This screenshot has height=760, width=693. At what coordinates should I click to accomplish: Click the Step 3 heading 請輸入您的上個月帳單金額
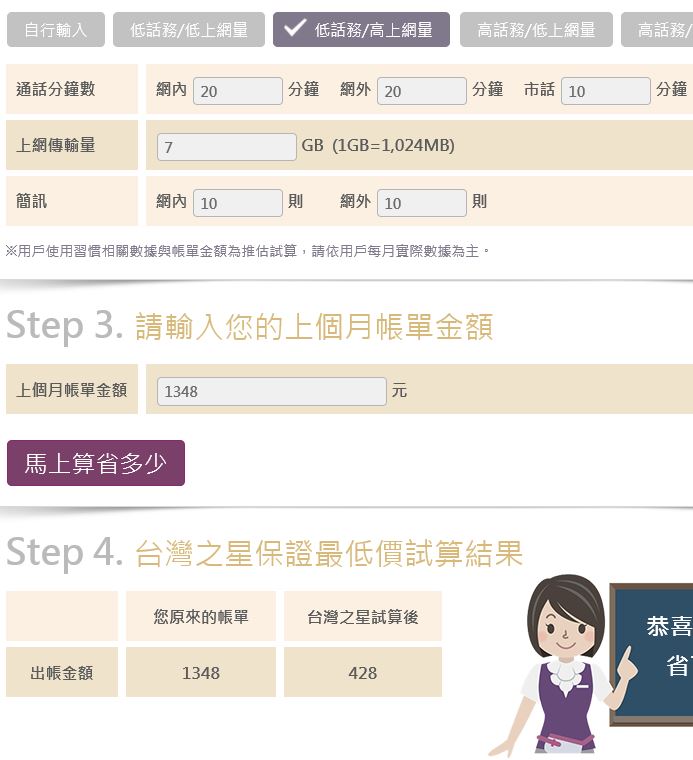314,326
